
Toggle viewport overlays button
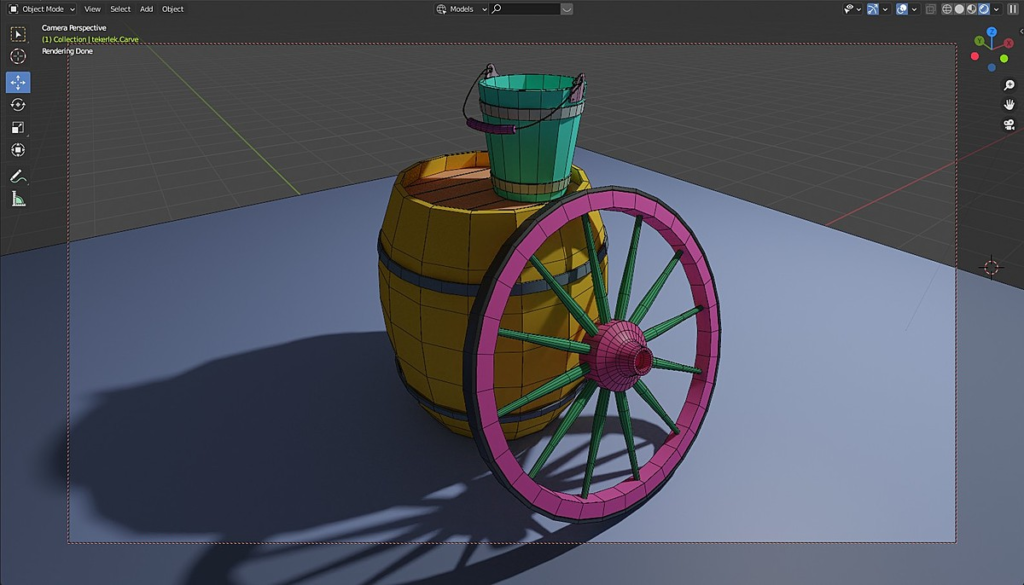point(902,9)
